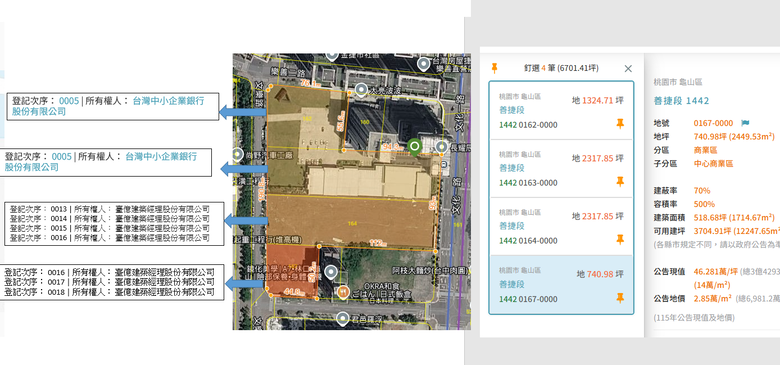The image size is (780, 365).
Task: Select the map pin at the top edge
Action: 332,56
